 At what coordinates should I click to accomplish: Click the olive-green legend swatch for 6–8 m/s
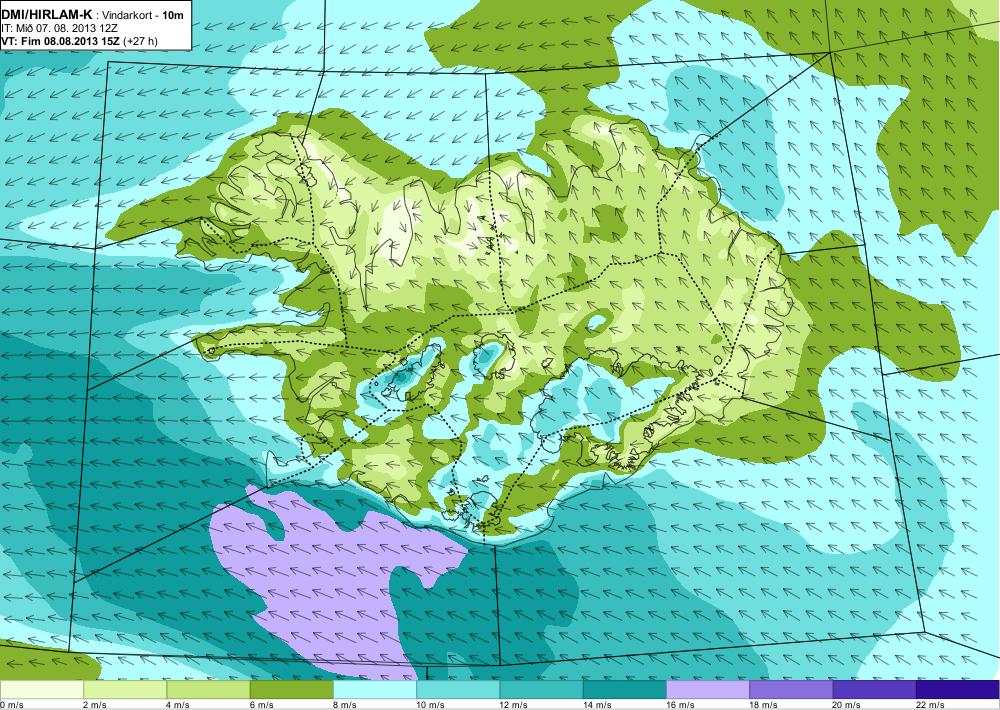coord(291,690)
